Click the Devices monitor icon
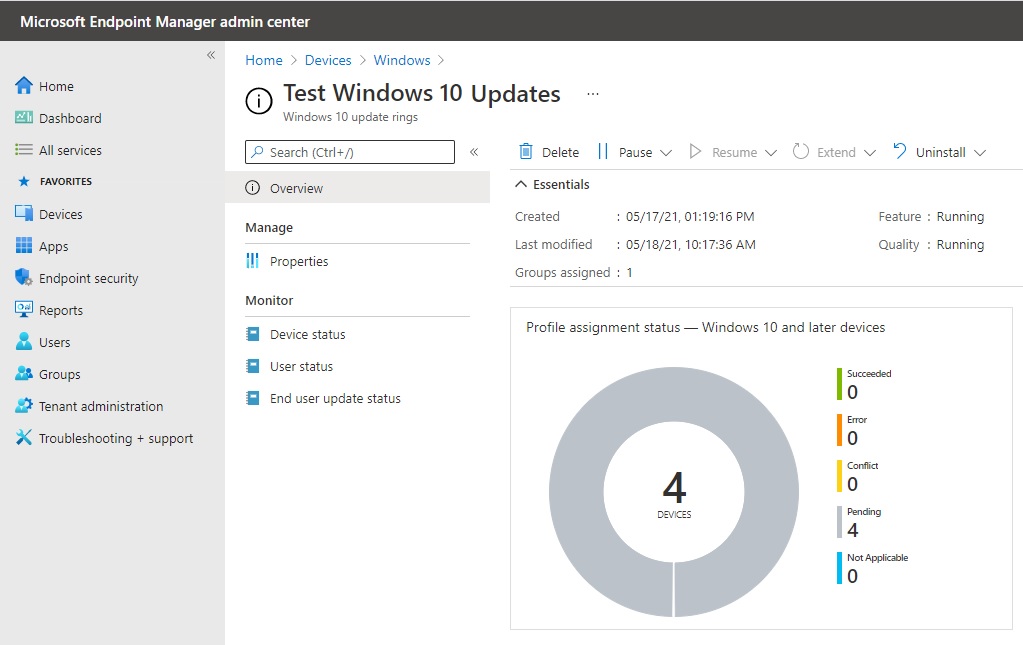 [x=24, y=213]
